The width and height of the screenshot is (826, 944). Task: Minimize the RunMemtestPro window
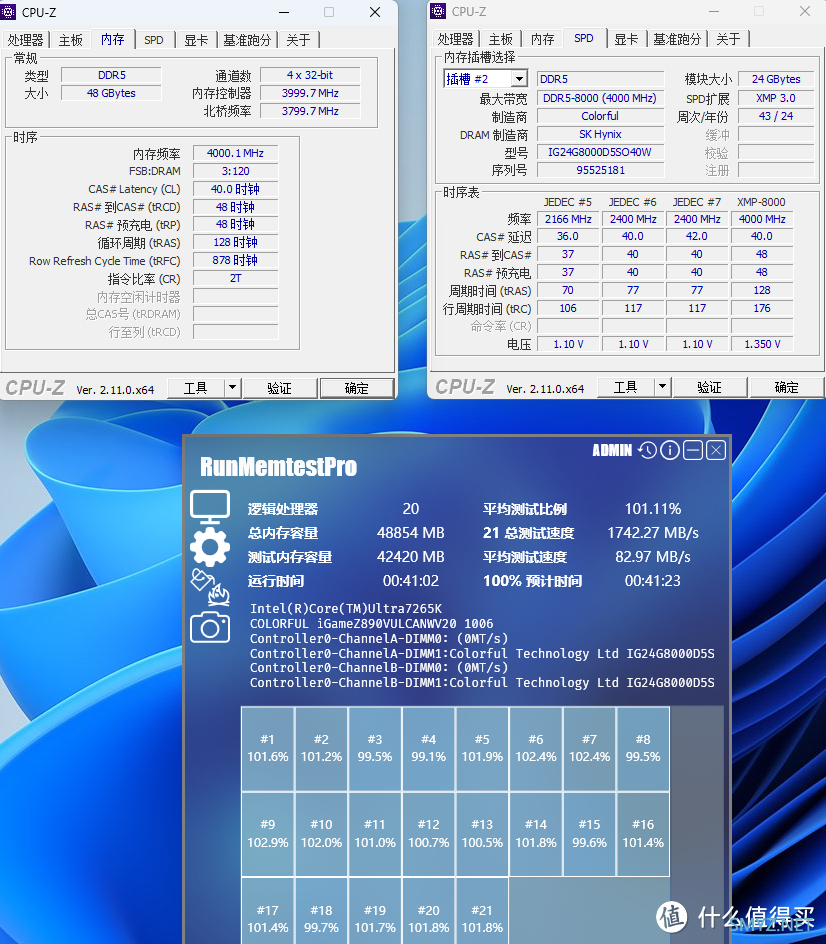tap(693, 450)
